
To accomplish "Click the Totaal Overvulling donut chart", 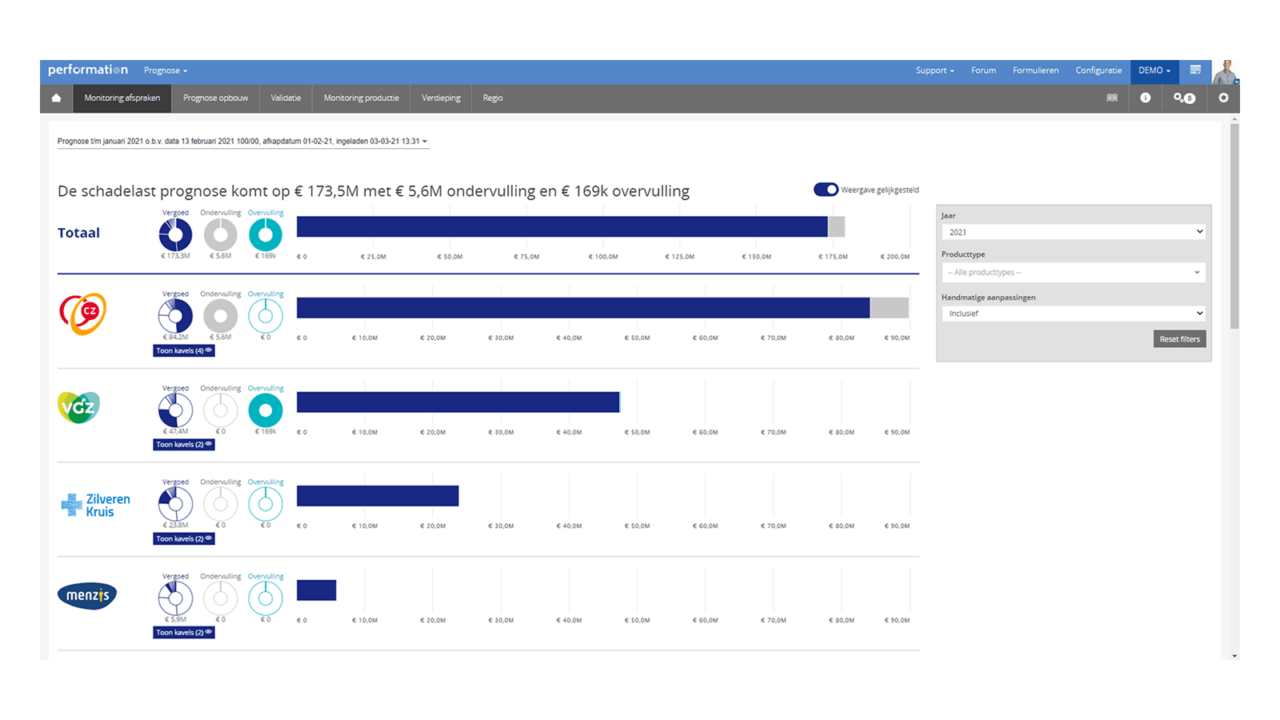I will click(265, 235).
